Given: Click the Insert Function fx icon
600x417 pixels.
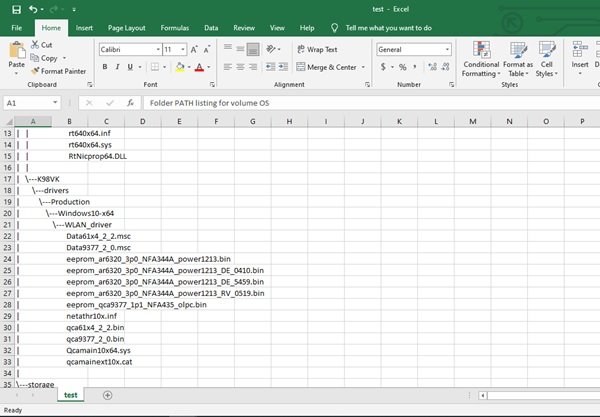Looking at the screenshot, I should click(130, 103).
